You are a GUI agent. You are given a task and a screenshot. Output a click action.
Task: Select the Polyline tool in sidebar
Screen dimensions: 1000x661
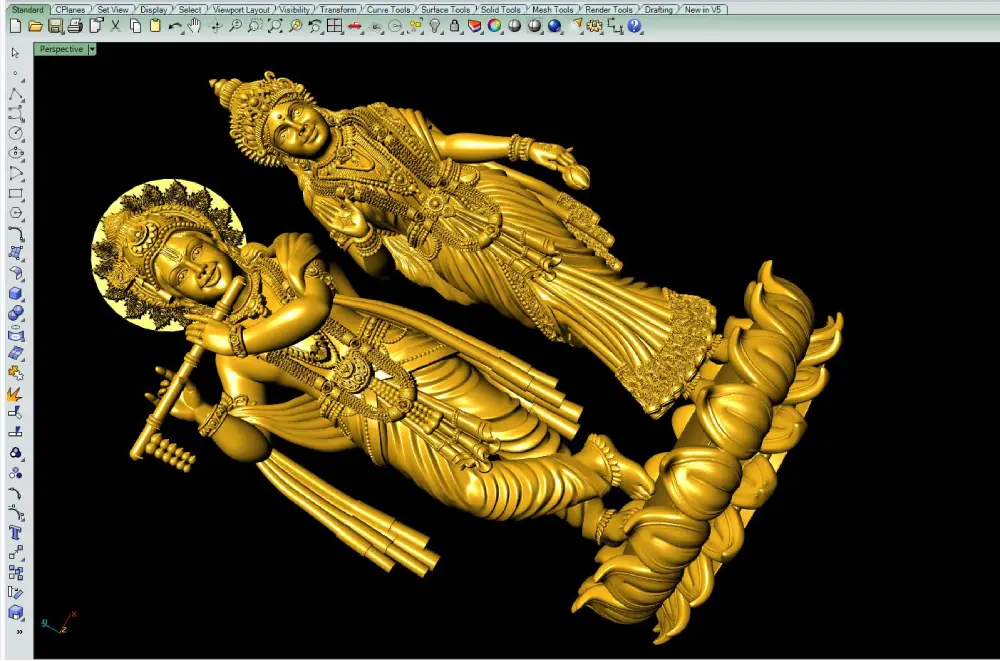tap(15, 94)
